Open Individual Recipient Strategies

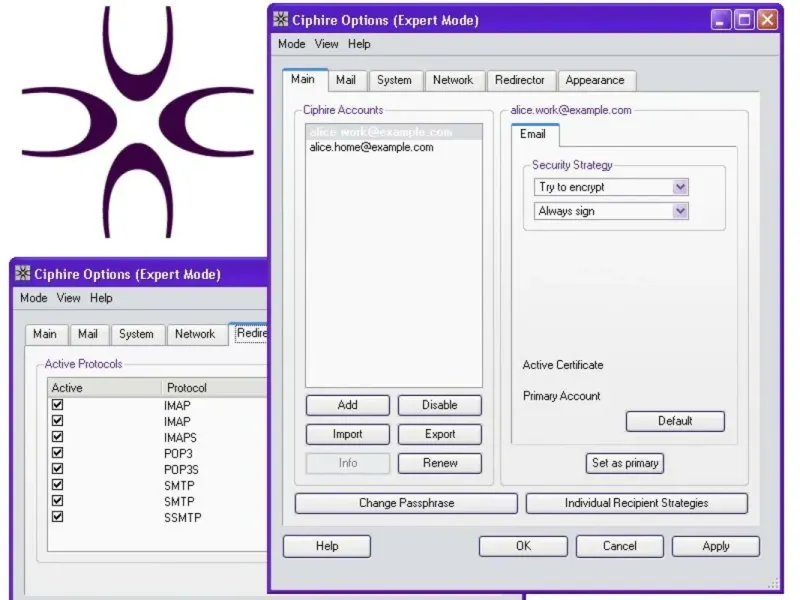(x=636, y=503)
